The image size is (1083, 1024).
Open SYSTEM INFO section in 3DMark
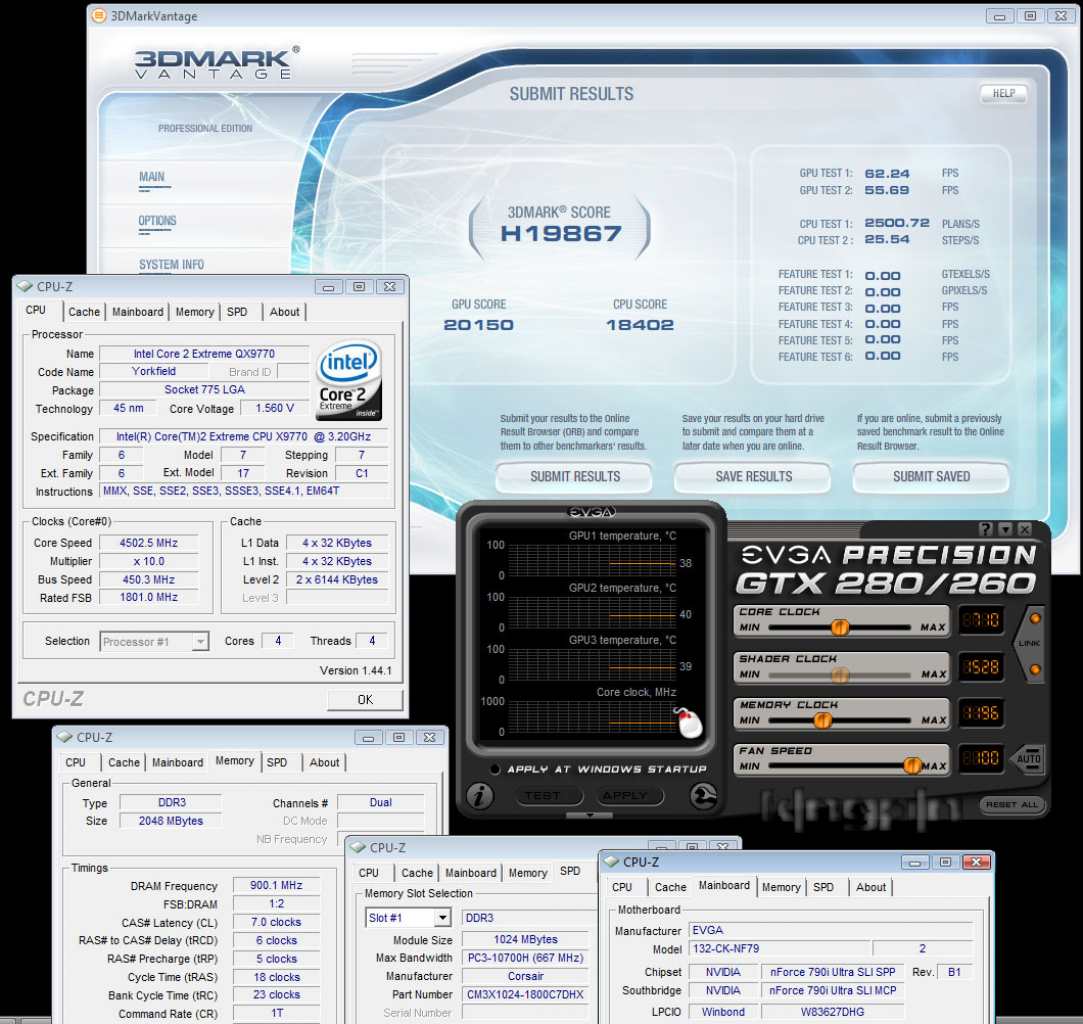[x=171, y=264]
